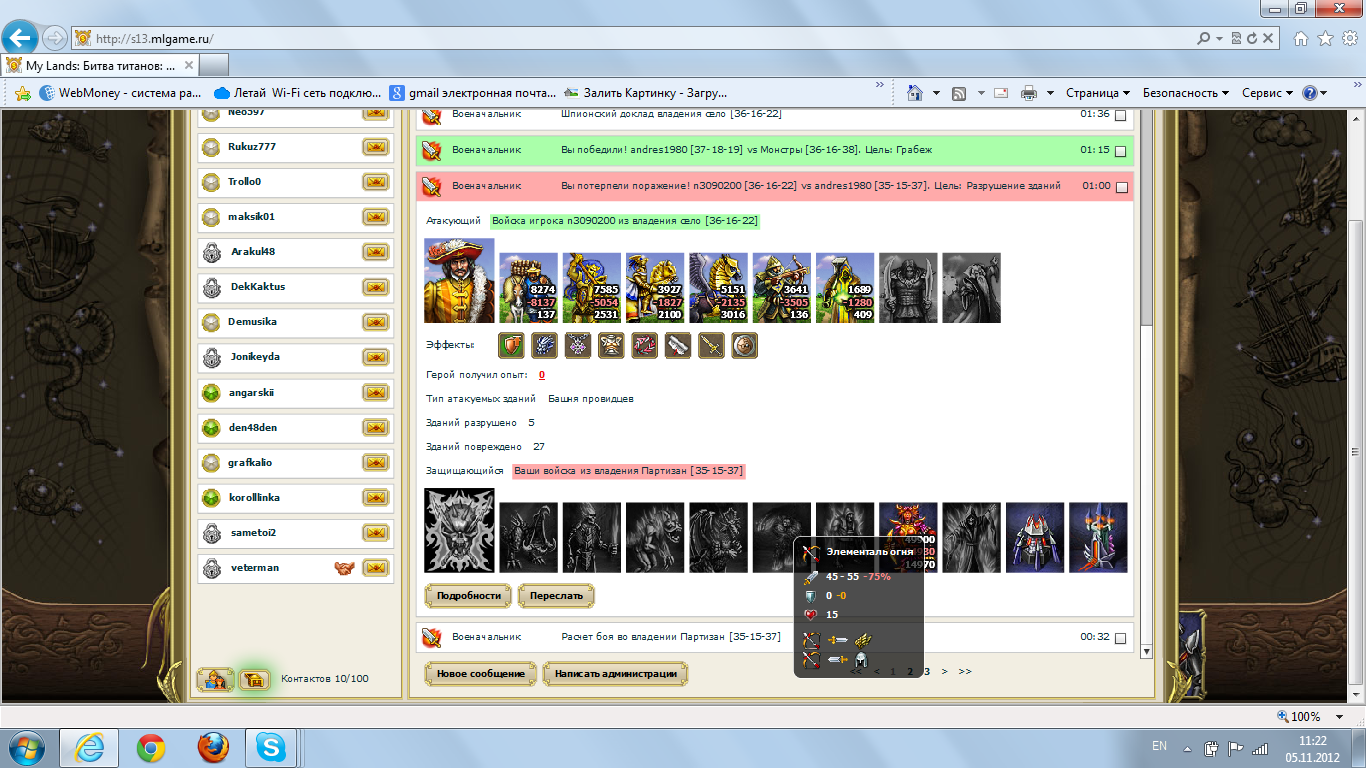This screenshot has height=768, width=1366.
Task: Tick the checkbox for the 01:15 victory message
Action: coord(1120,152)
